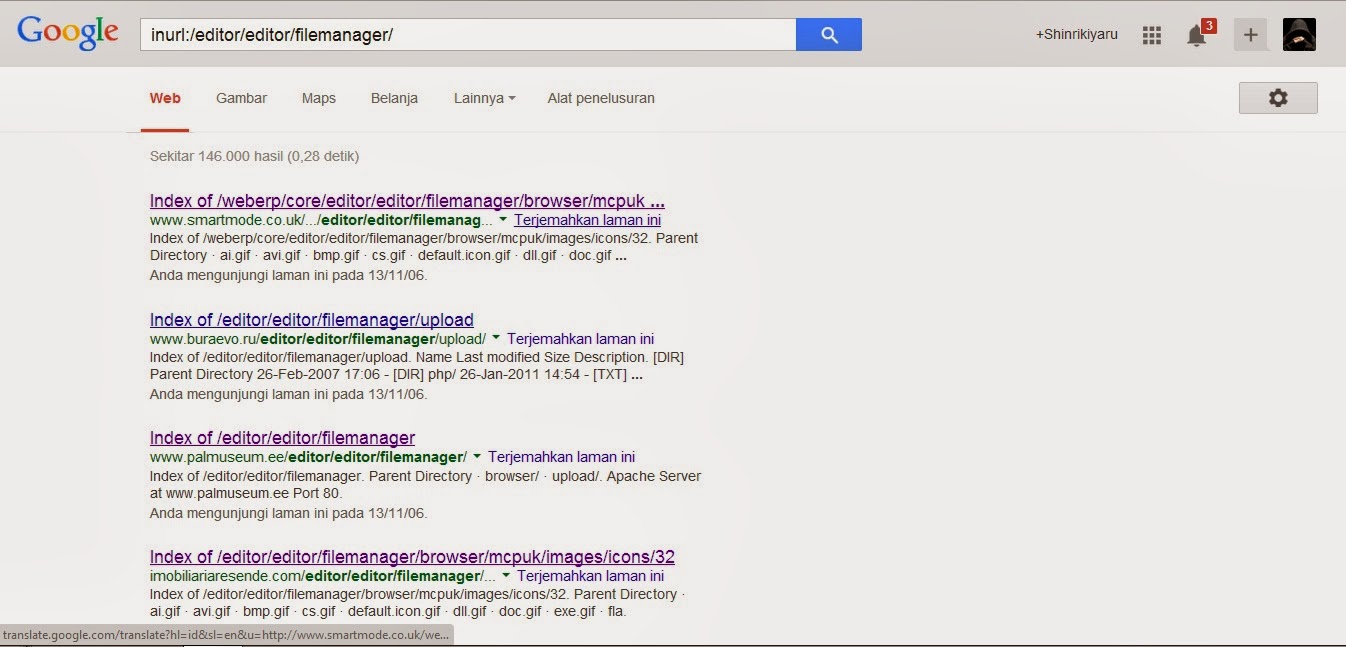1346x647 pixels.
Task: Open the notifications bell
Action: [x=1196, y=35]
